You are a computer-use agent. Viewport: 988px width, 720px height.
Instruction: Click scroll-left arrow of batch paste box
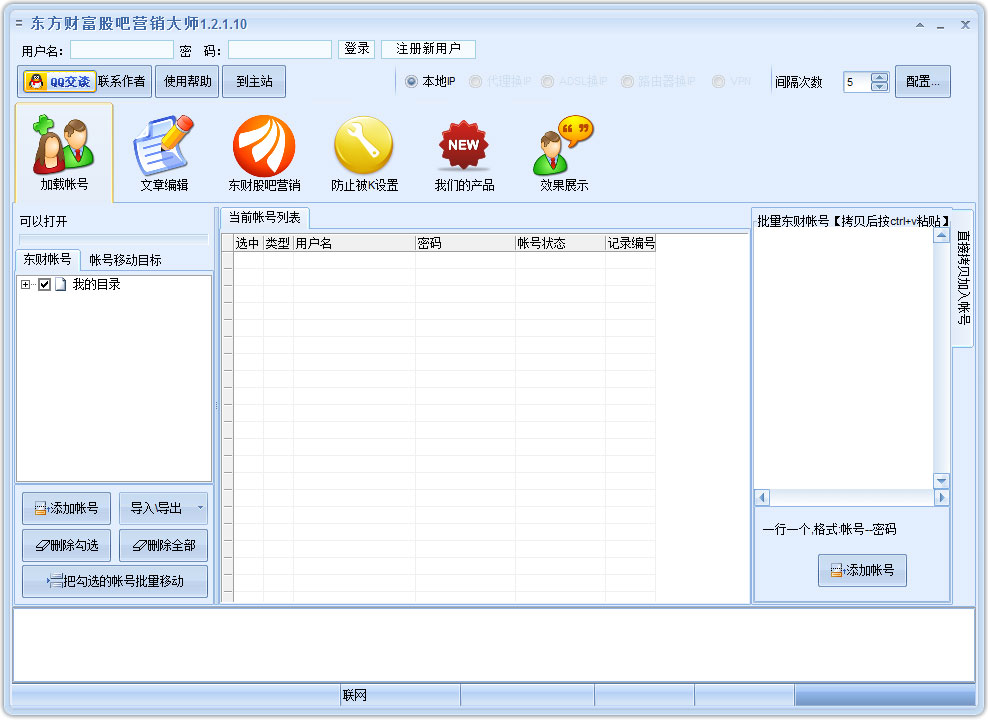762,498
